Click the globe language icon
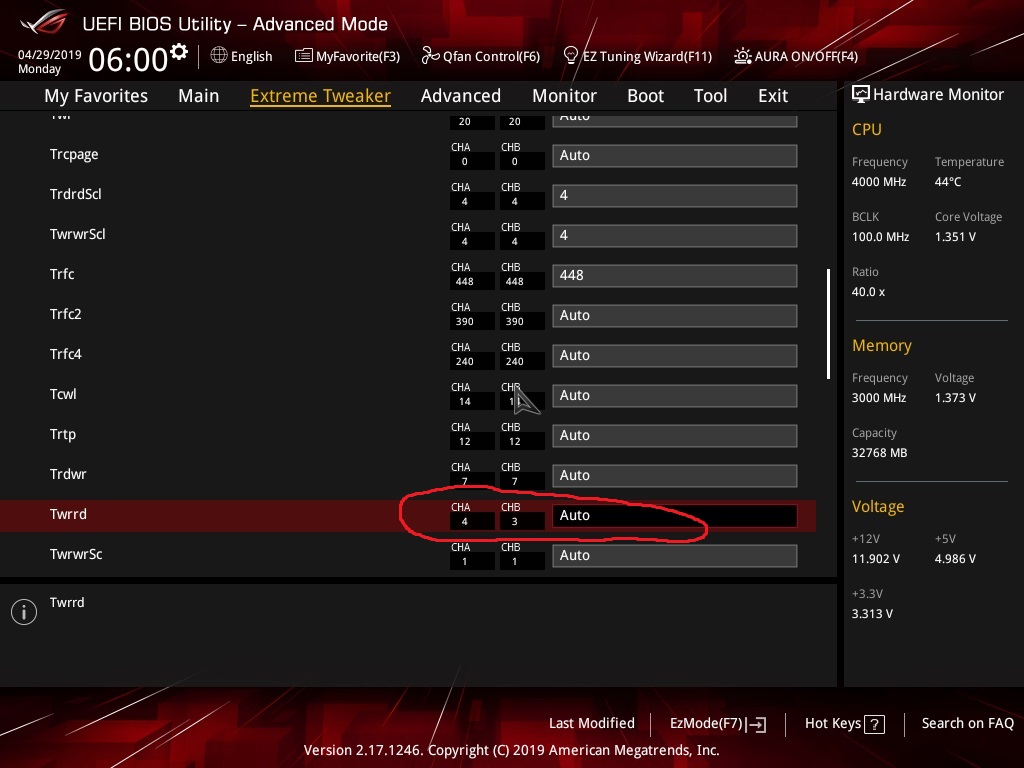This screenshot has width=1024, height=768. point(219,56)
